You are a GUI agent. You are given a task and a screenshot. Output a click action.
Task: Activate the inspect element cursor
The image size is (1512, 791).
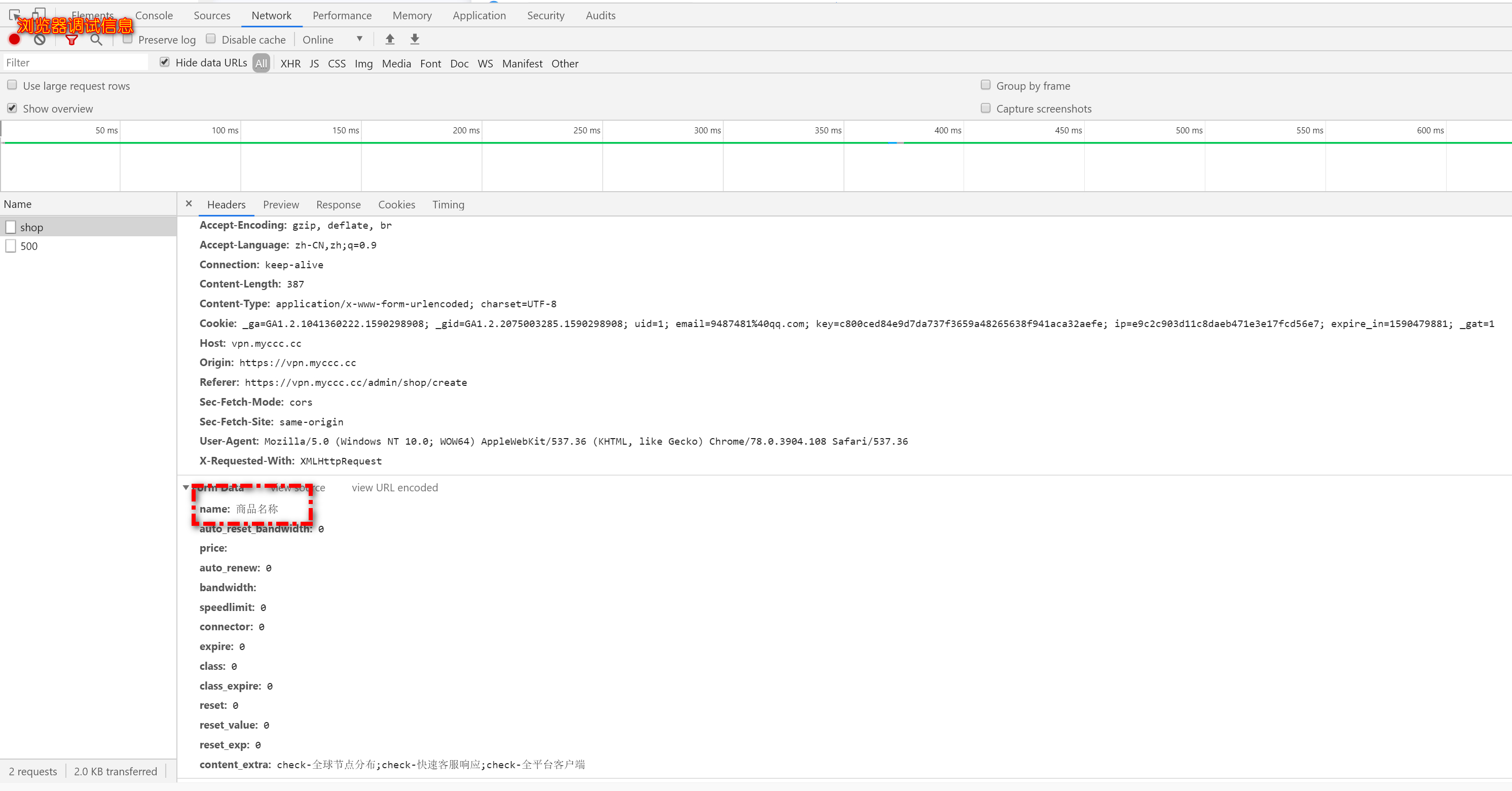15,15
